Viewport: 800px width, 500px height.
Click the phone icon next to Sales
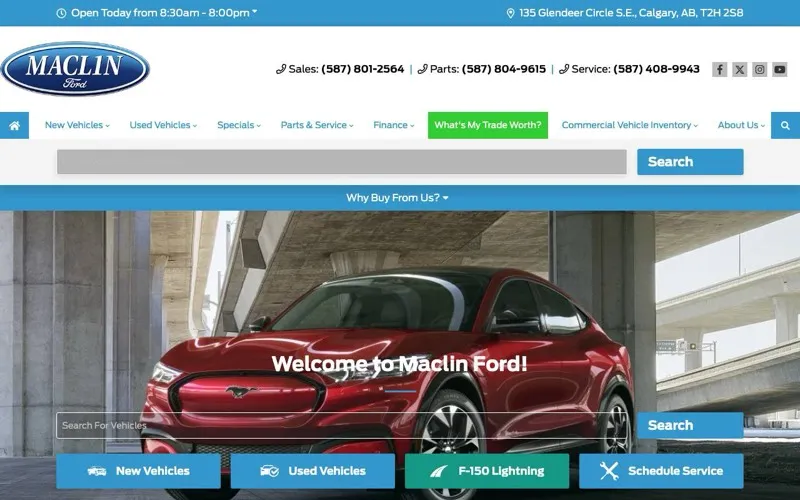pyautogui.click(x=281, y=69)
